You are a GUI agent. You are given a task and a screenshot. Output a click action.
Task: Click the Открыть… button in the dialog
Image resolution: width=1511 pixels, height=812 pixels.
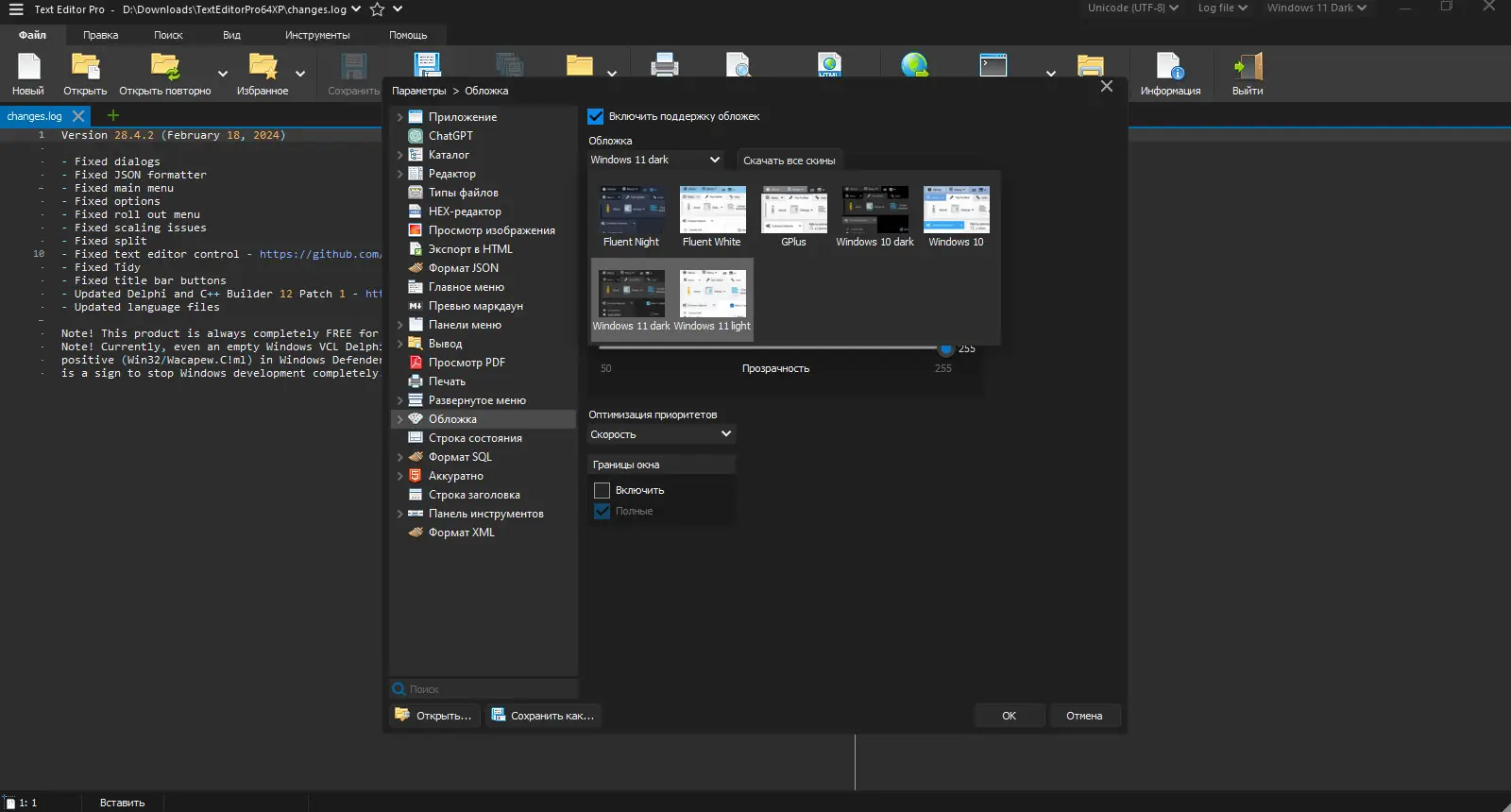click(434, 716)
